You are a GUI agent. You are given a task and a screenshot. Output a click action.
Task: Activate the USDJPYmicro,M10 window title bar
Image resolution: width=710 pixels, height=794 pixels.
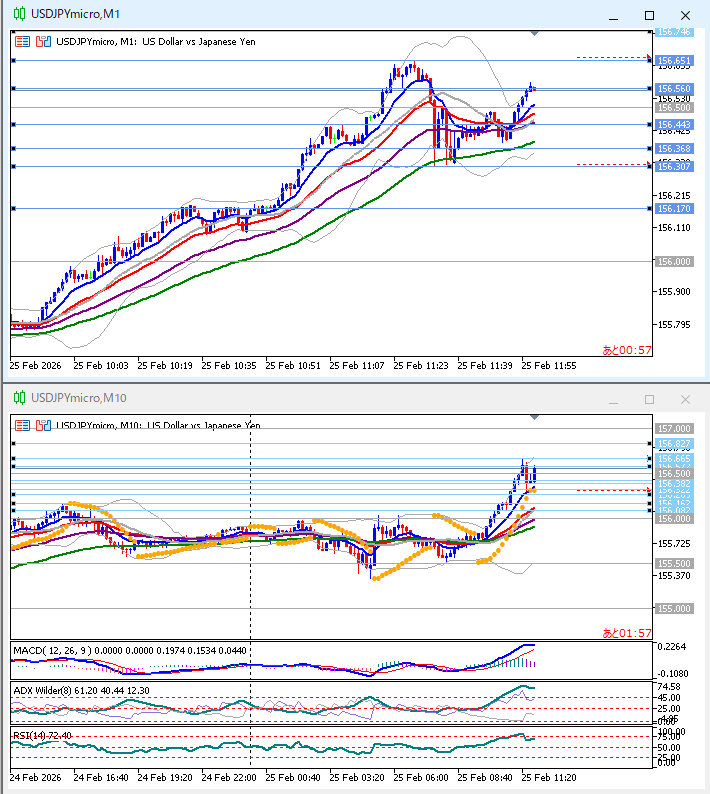click(300, 398)
